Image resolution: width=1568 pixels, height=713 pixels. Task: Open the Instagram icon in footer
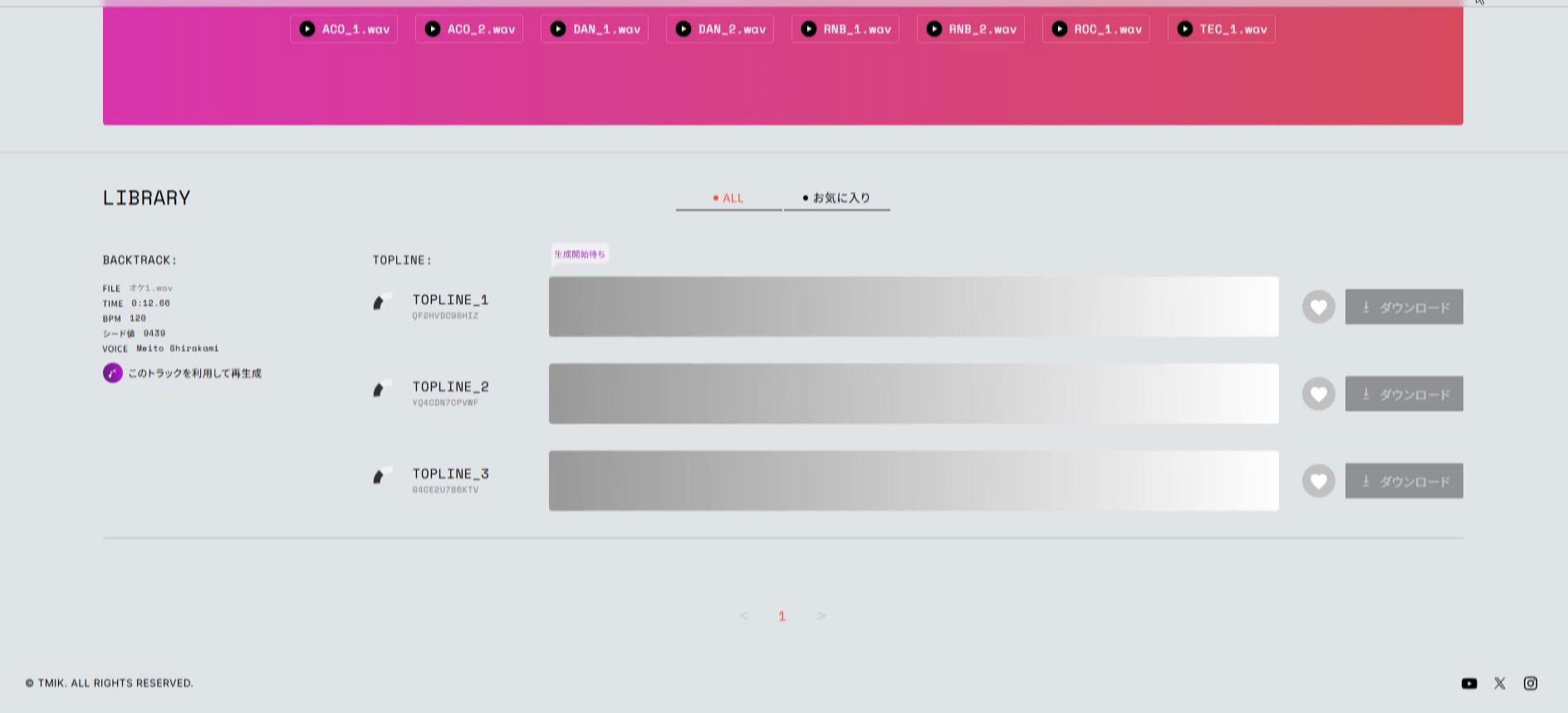1531,683
